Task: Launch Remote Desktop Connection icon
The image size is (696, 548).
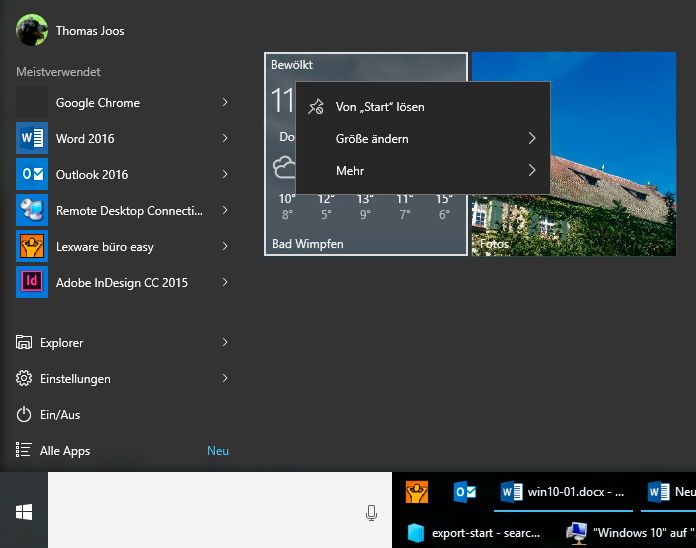Action: [x=32, y=210]
